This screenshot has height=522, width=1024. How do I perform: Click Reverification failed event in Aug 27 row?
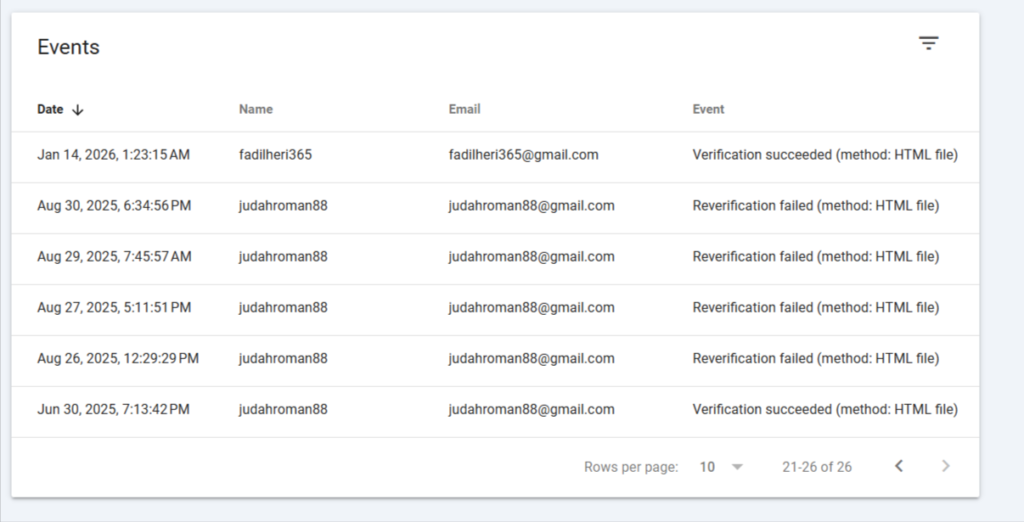tap(816, 308)
